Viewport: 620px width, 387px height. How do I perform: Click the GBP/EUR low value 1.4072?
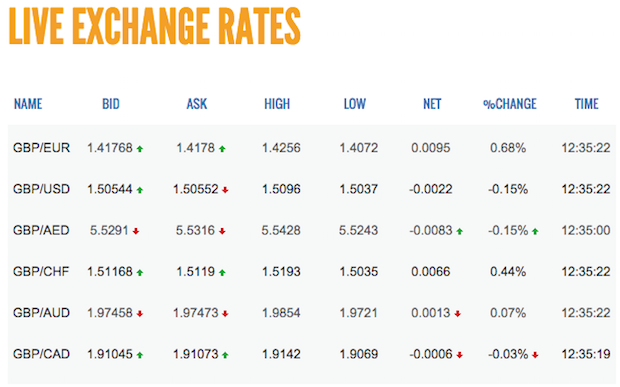click(x=359, y=148)
